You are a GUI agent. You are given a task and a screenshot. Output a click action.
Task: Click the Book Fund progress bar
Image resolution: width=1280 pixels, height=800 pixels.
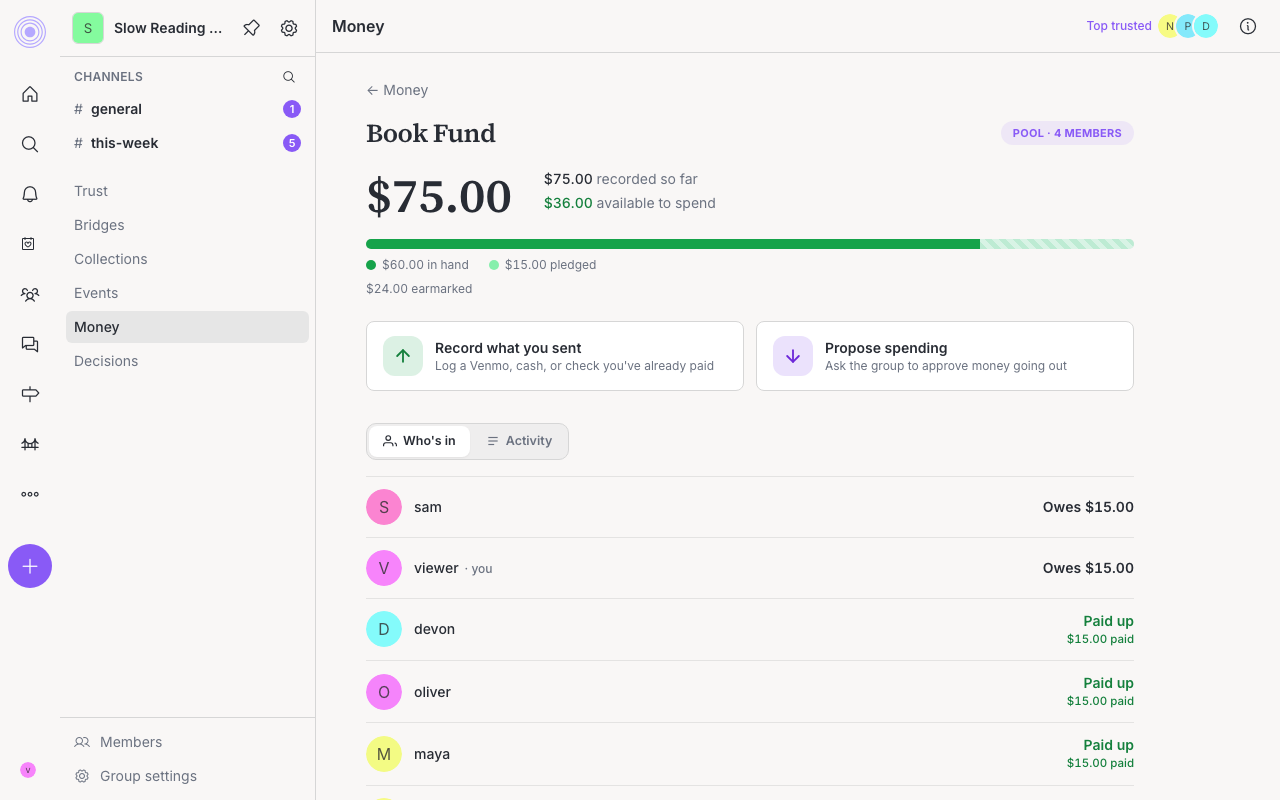pyautogui.click(x=750, y=244)
